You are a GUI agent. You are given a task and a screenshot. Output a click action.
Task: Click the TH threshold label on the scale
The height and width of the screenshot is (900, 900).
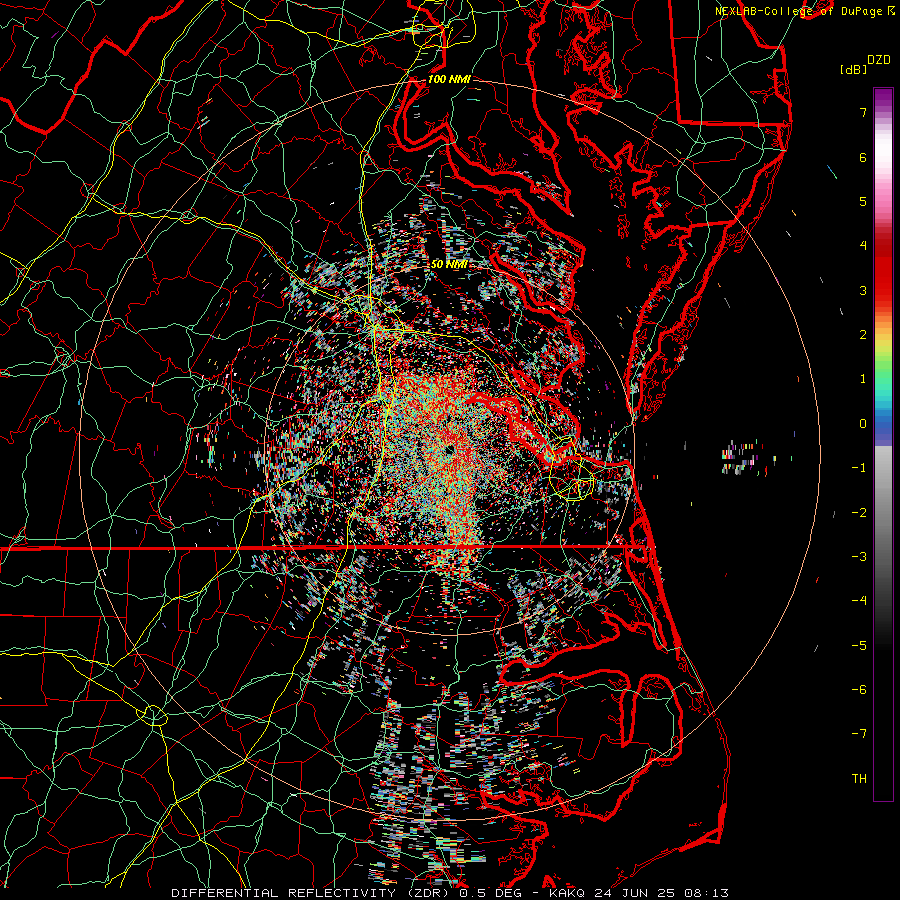coord(859,779)
